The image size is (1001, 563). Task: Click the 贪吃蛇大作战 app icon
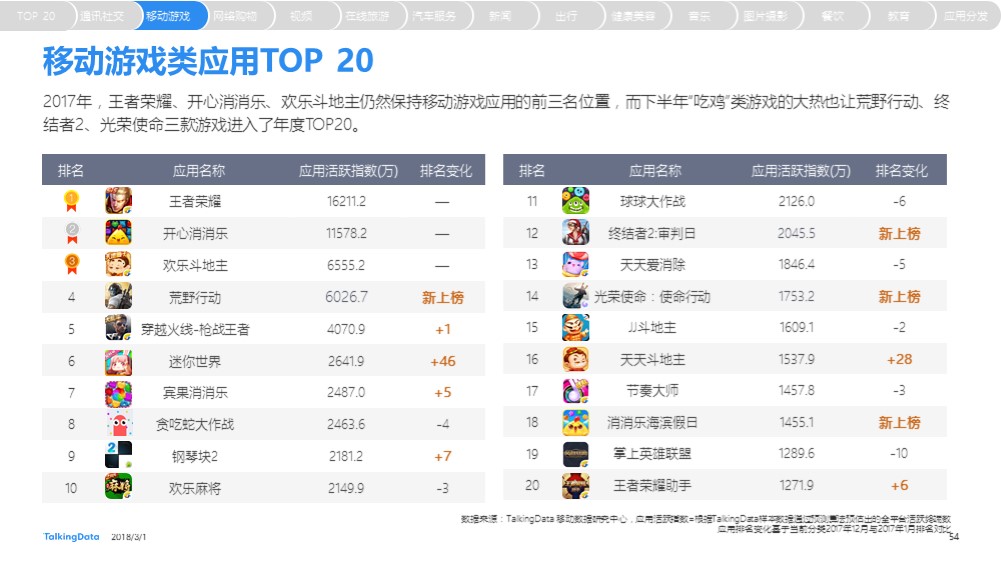118,424
